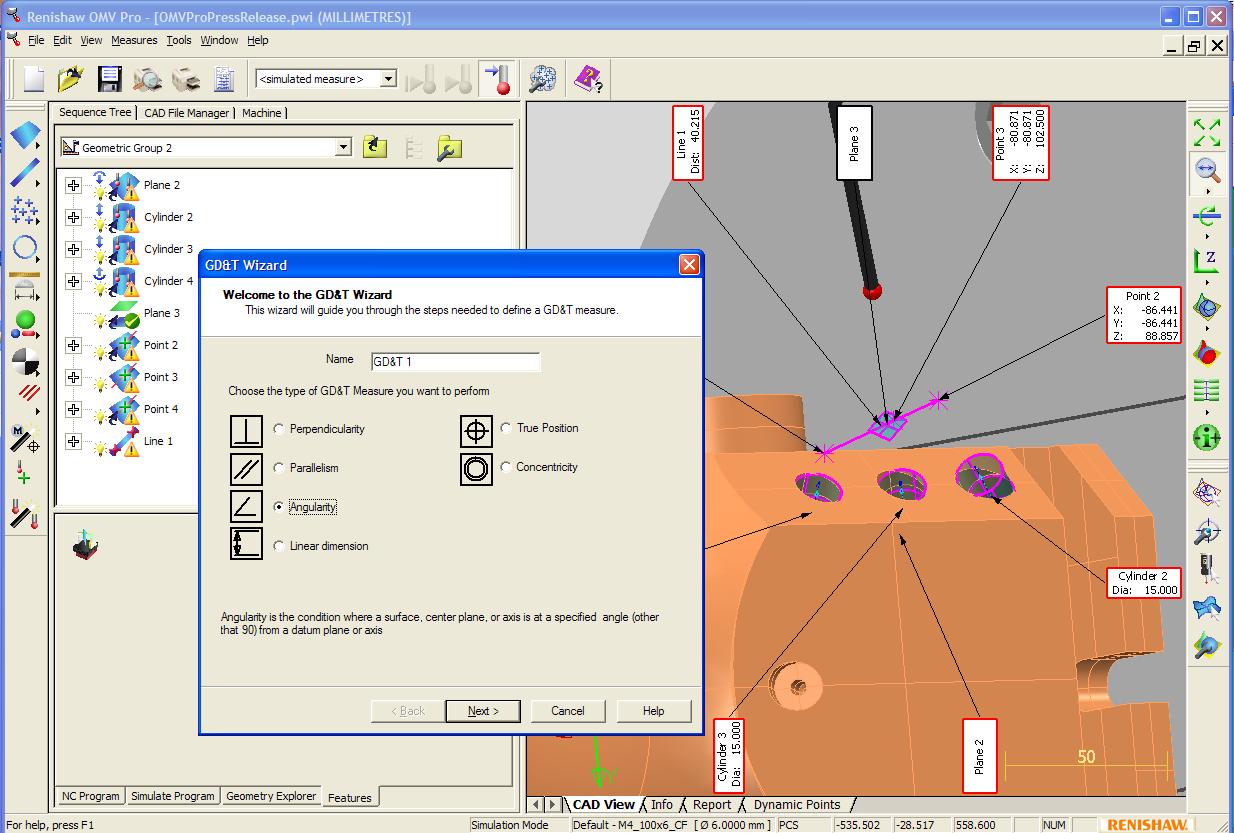Open the report sheet icon in toolbar
Viewport: 1234px width, 833px height.
pyautogui.click(x=224, y=79)
